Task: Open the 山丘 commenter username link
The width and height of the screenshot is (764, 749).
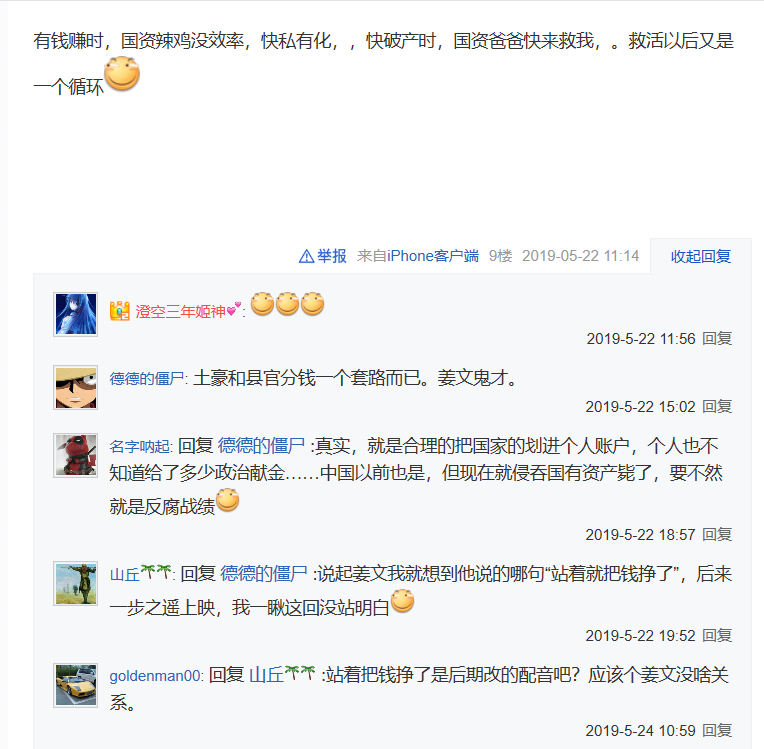Action: point(140,574)
